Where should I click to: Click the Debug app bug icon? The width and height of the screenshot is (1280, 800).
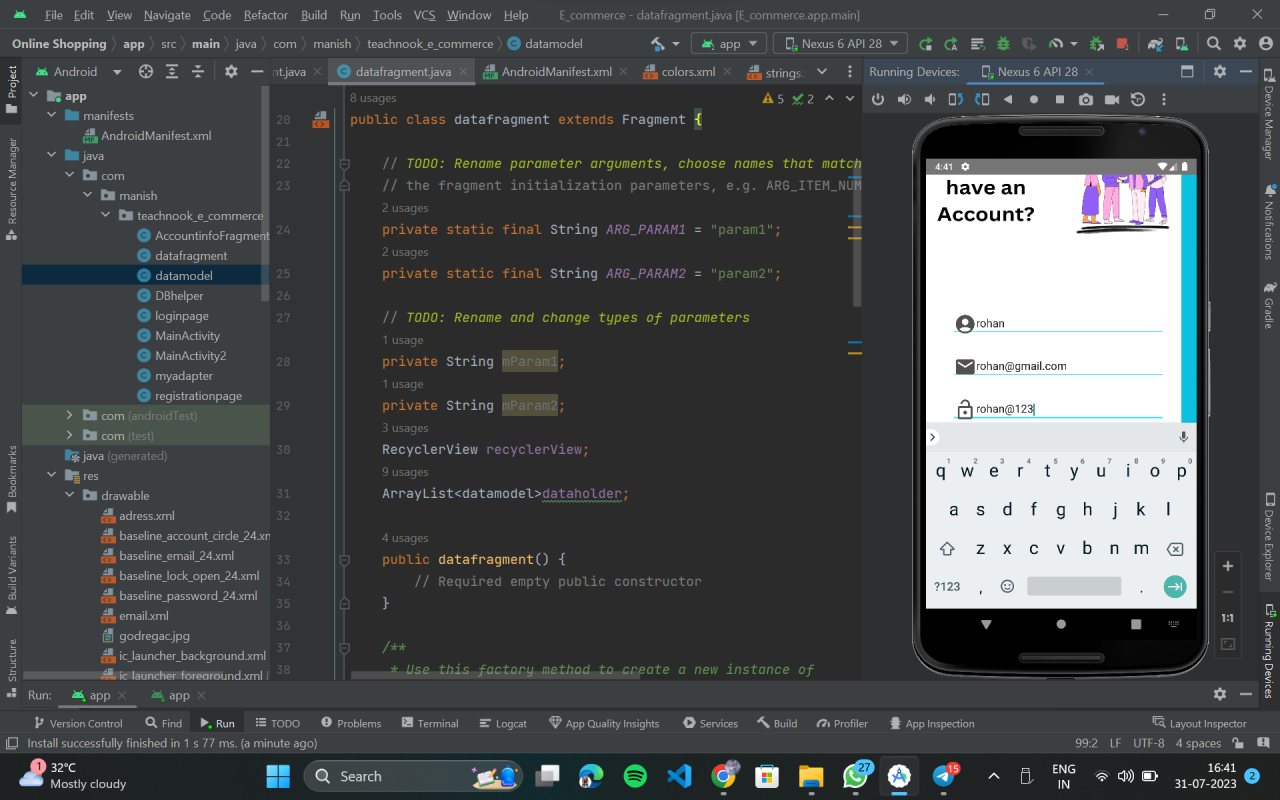(x=1003, y=44)
